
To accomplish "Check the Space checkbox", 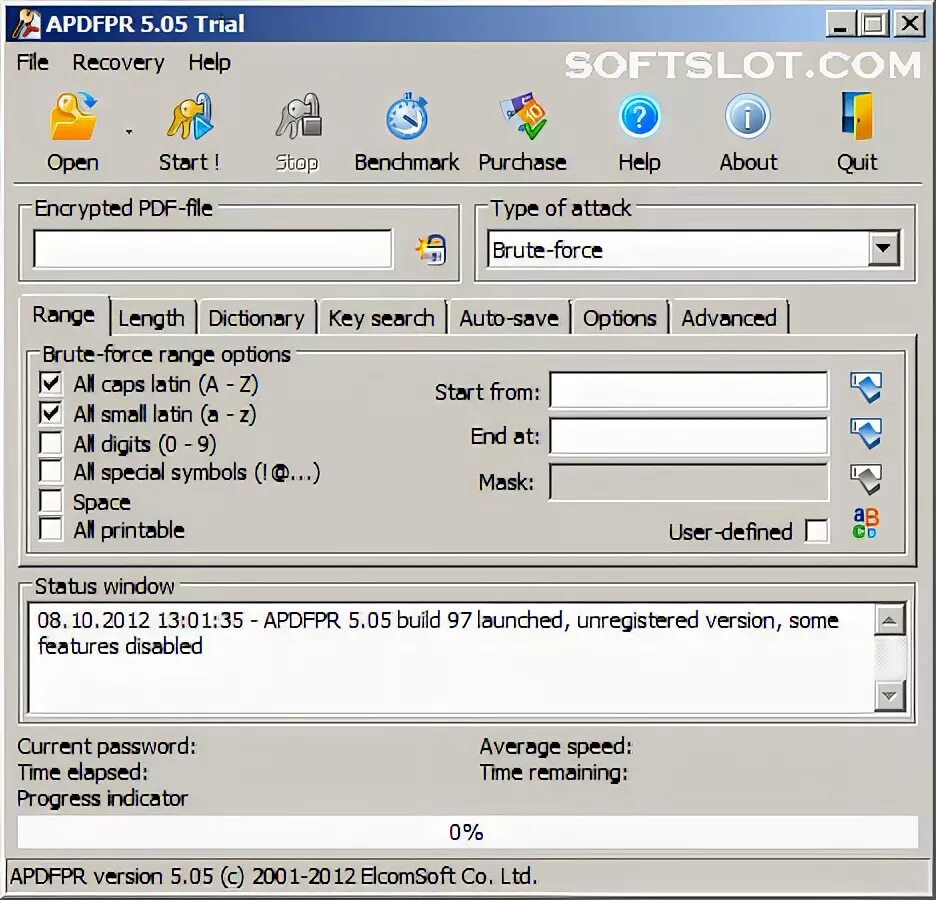I will pyautogui.click(x=50, y=501).
